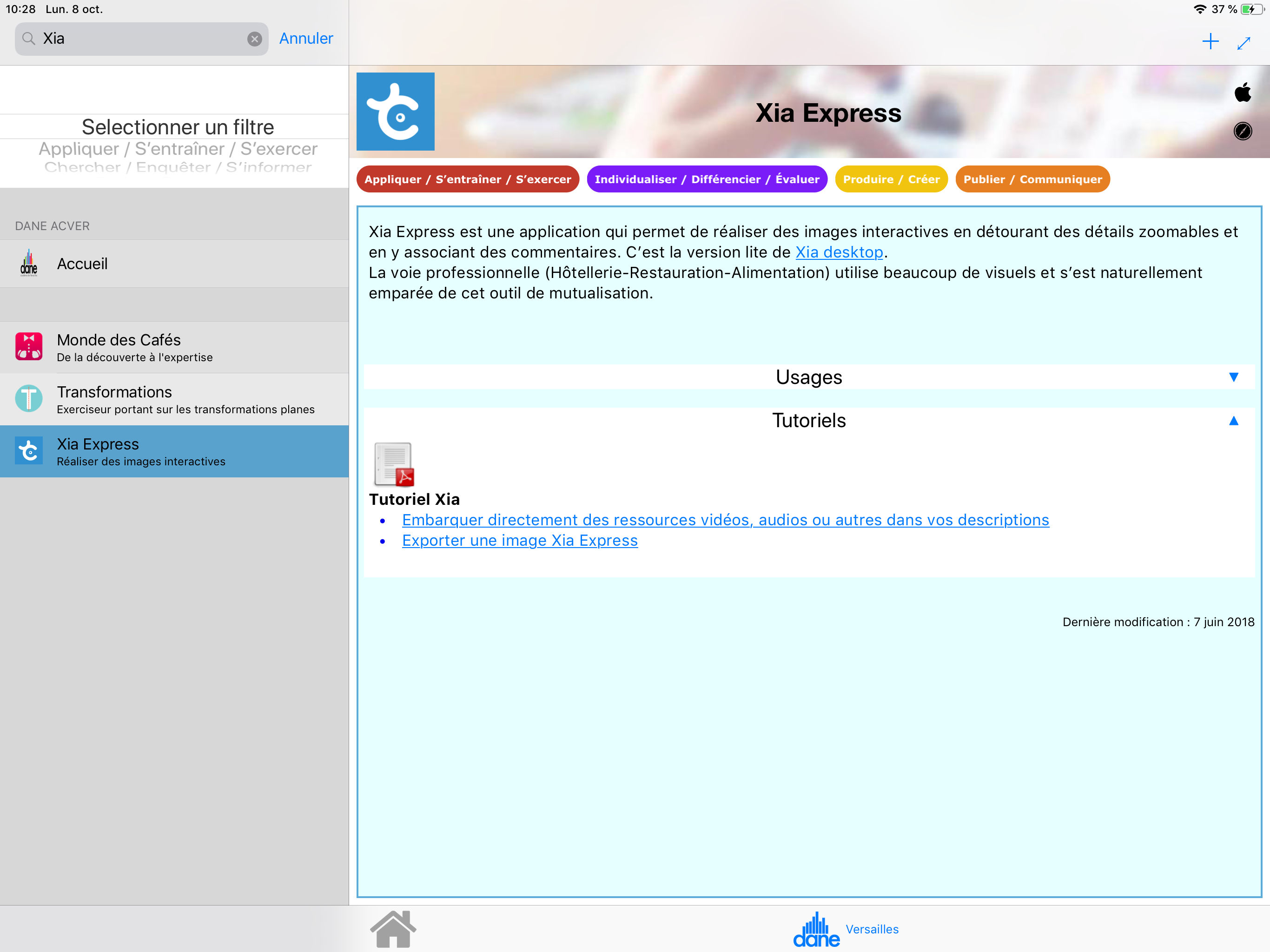The height and width of the screenshot is (952, 1270).
Task: Open the Xia desktop link
Action: 838,252
